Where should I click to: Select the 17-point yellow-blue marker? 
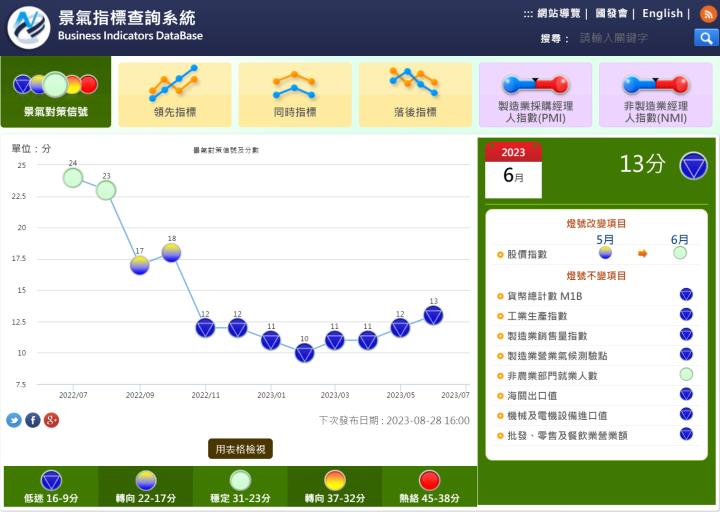pos(140,265)
